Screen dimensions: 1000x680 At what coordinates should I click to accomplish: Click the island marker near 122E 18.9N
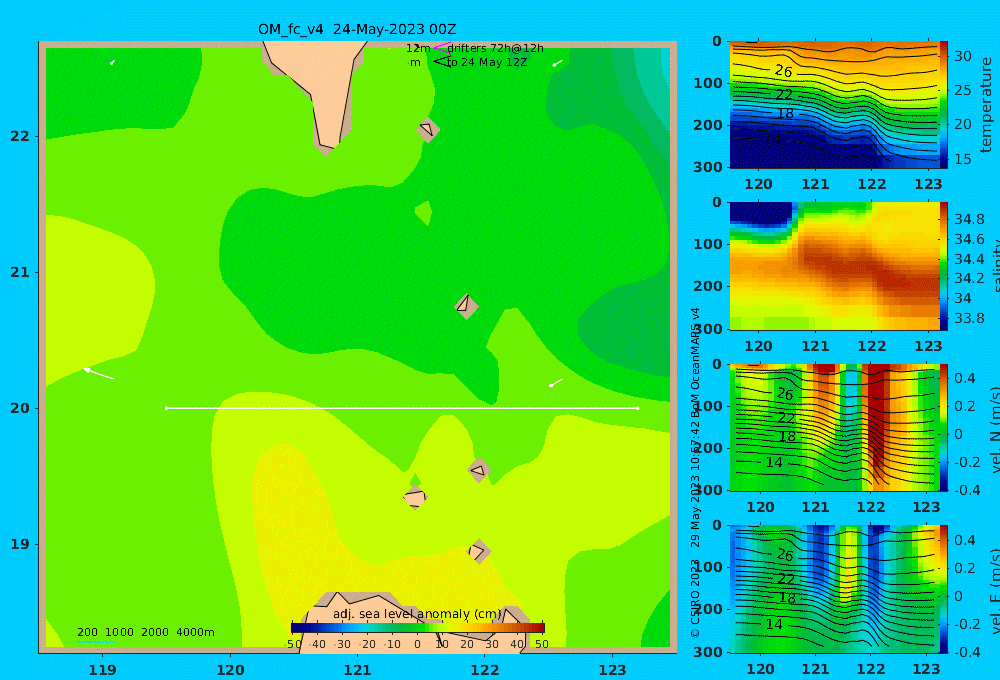coord(478,551)
